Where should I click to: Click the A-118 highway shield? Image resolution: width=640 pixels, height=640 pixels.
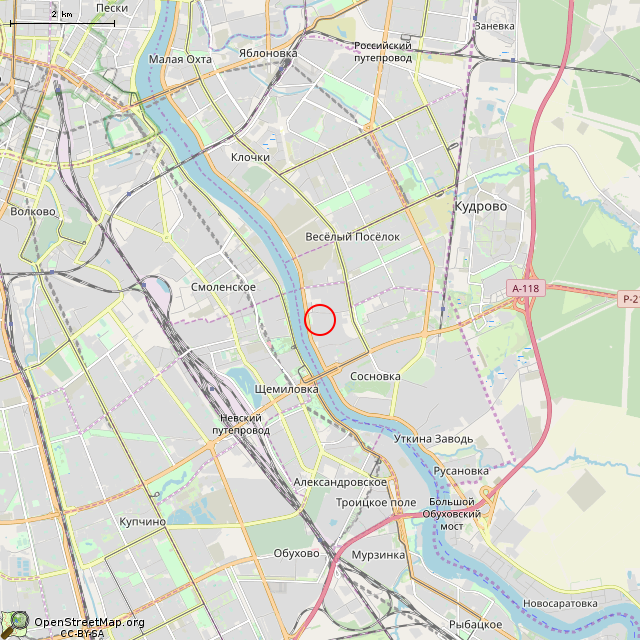(526, 289)
